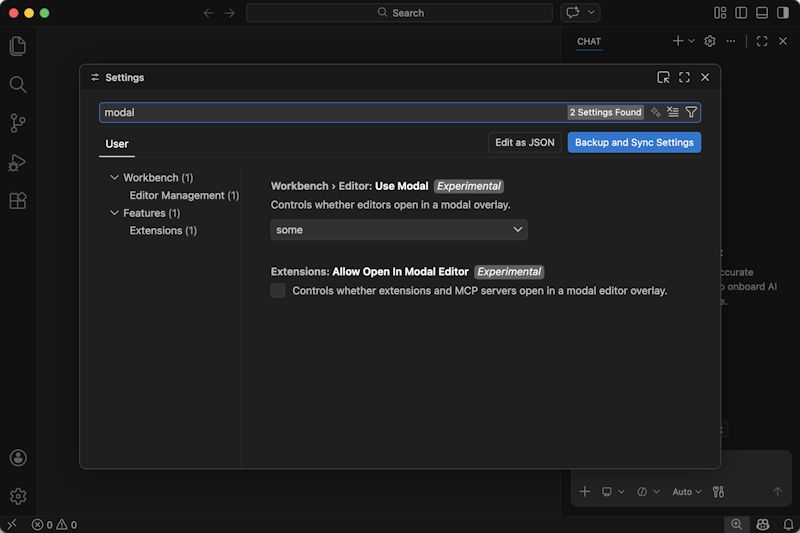This screenshot has width=800, height=533.
Task: Click the 2 Settings Found badge
Action: click(605, 112)
